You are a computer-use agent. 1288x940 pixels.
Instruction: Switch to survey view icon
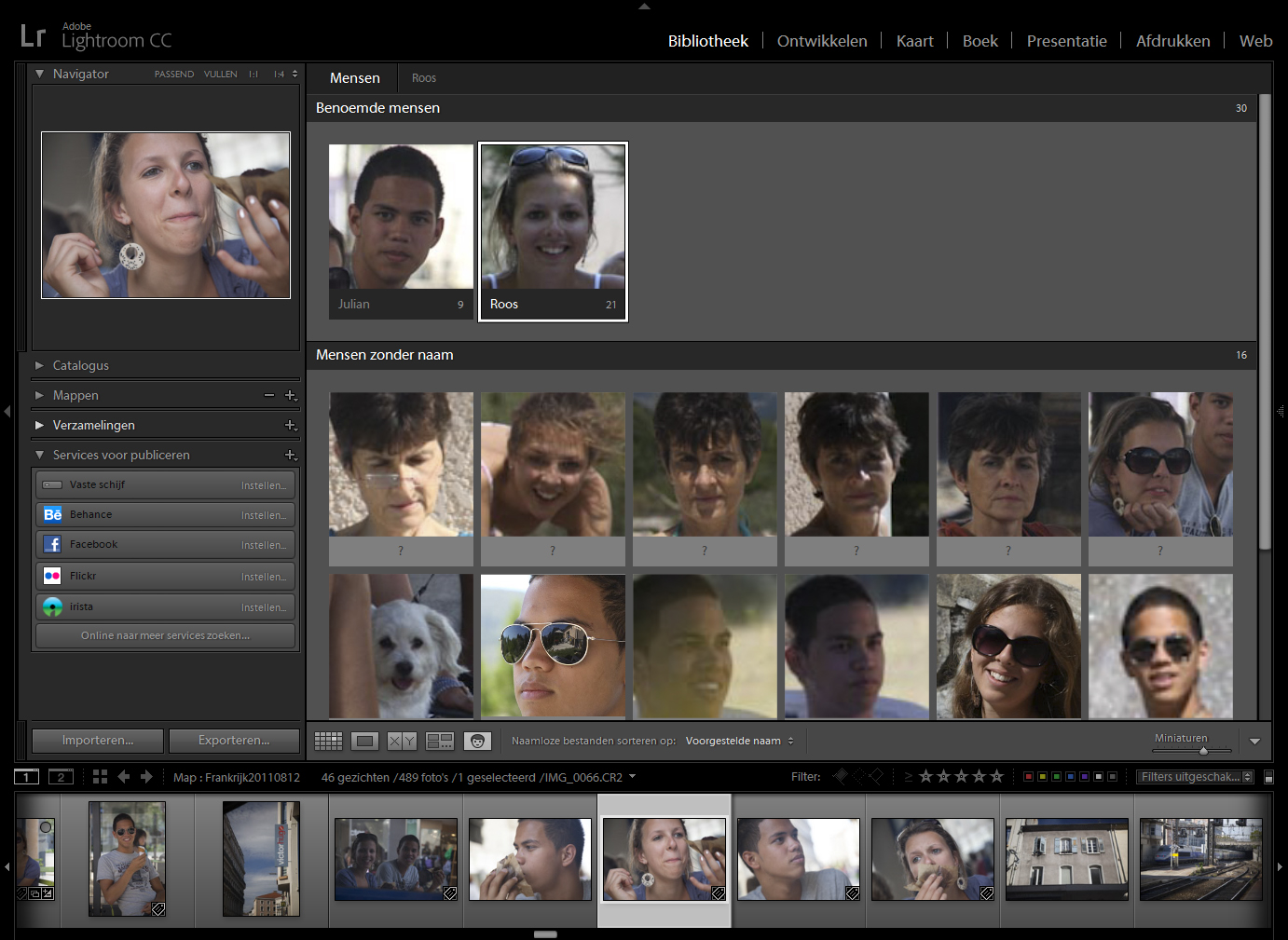point(439,741)
